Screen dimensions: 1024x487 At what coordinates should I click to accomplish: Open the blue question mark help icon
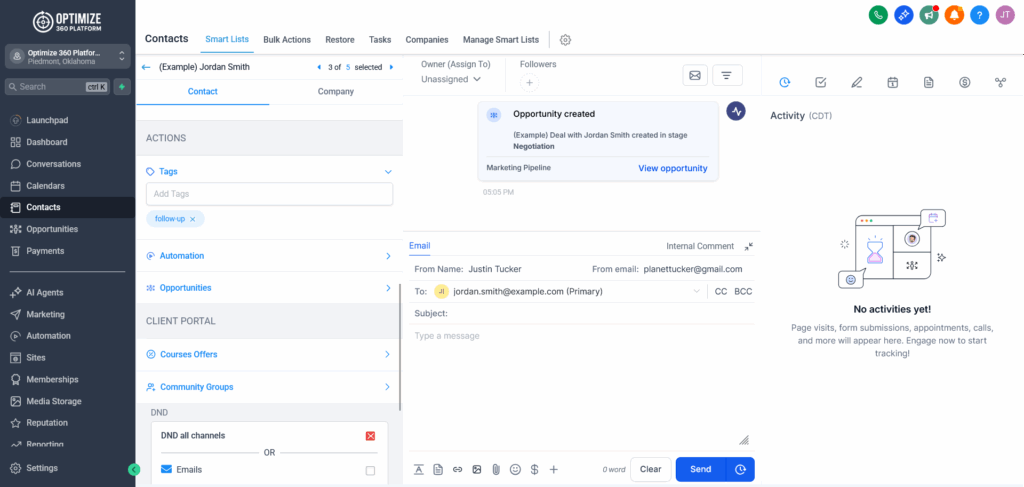click(980, 14)
